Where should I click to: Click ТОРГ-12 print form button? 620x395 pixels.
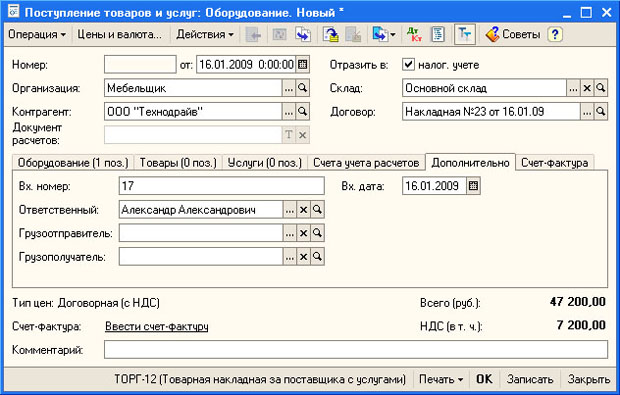point(260,379)
